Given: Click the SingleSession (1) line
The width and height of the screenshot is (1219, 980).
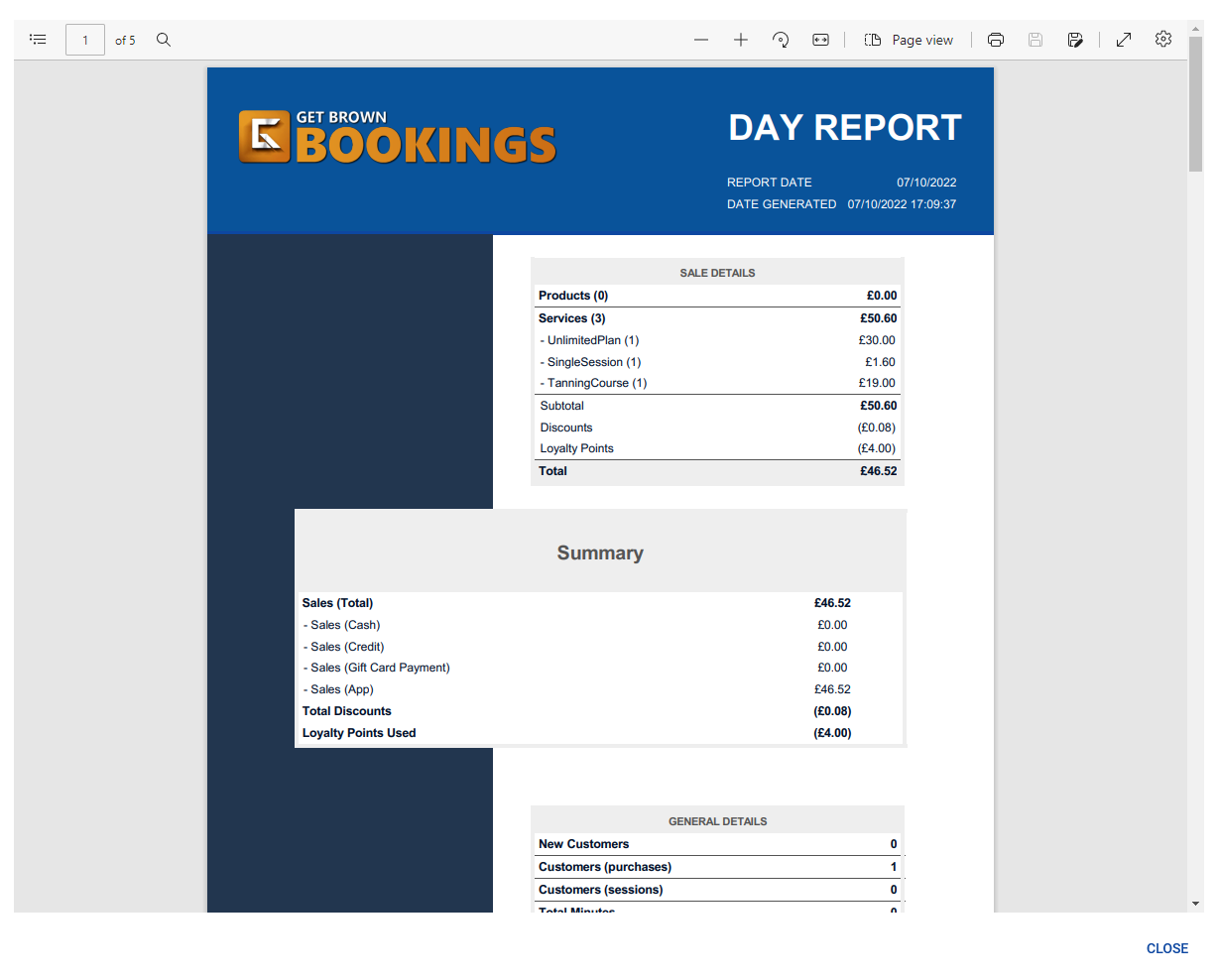Looking at the screenshot, I should tap(590, 362).
